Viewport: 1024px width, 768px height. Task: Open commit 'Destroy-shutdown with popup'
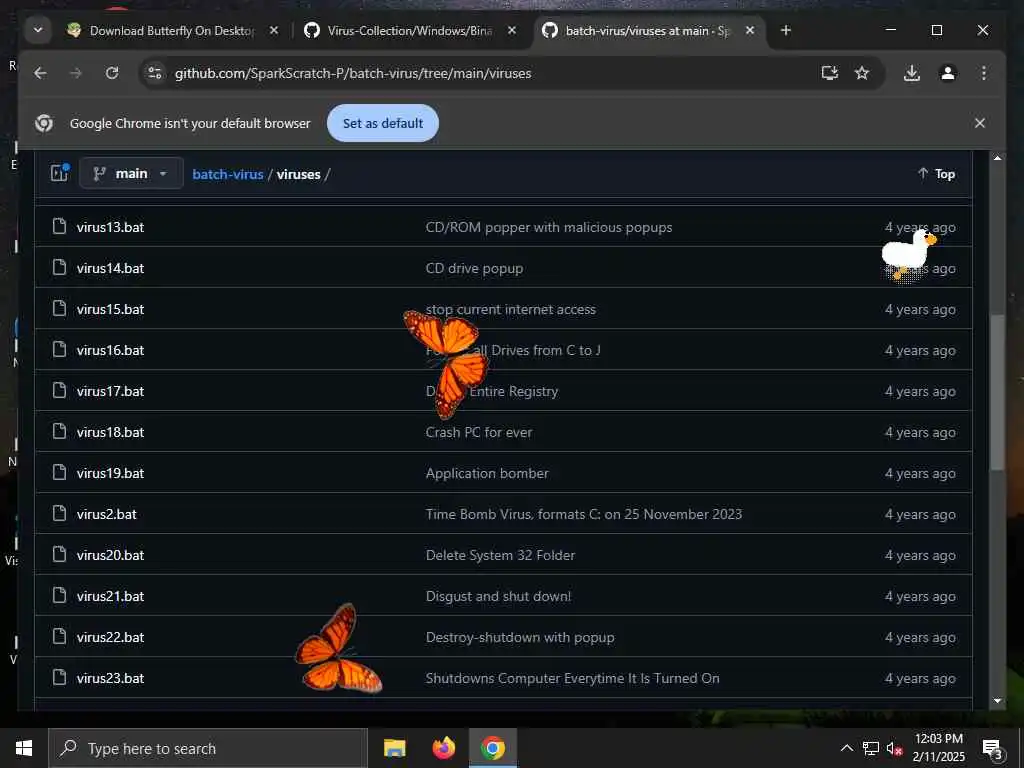pyautogui.click(x=520, y=637)
